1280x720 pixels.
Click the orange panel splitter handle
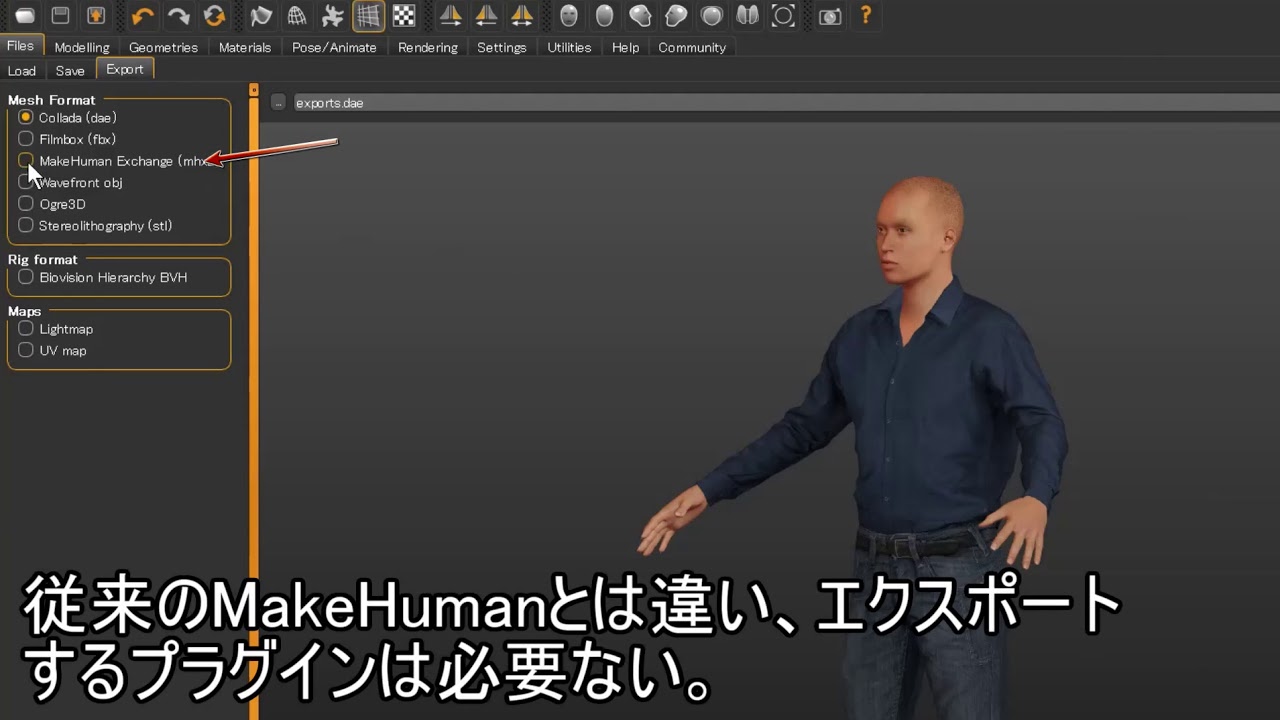click(253, 90)
